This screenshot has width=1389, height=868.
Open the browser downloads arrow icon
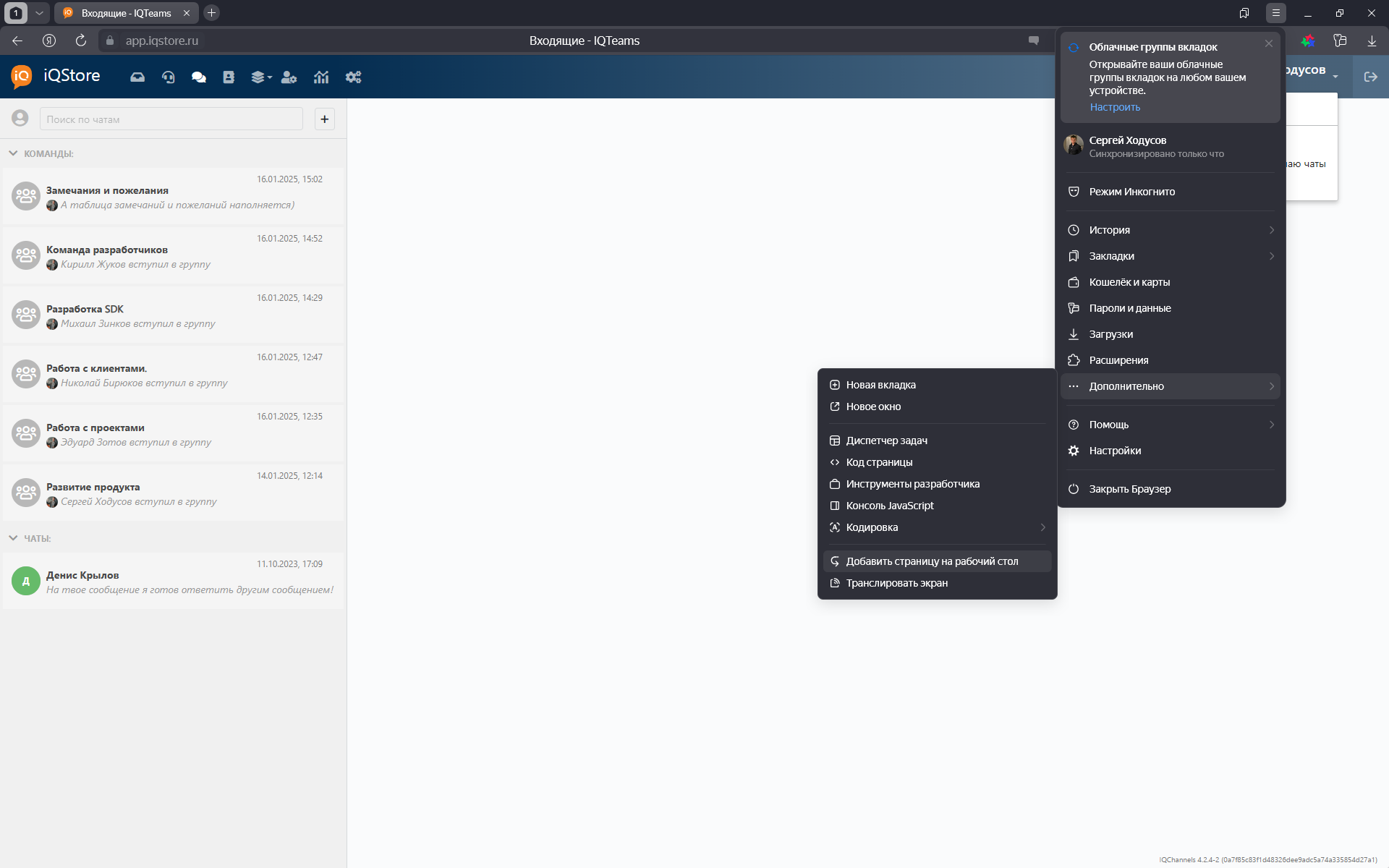pyautogui.click(x=1372, y=41)
